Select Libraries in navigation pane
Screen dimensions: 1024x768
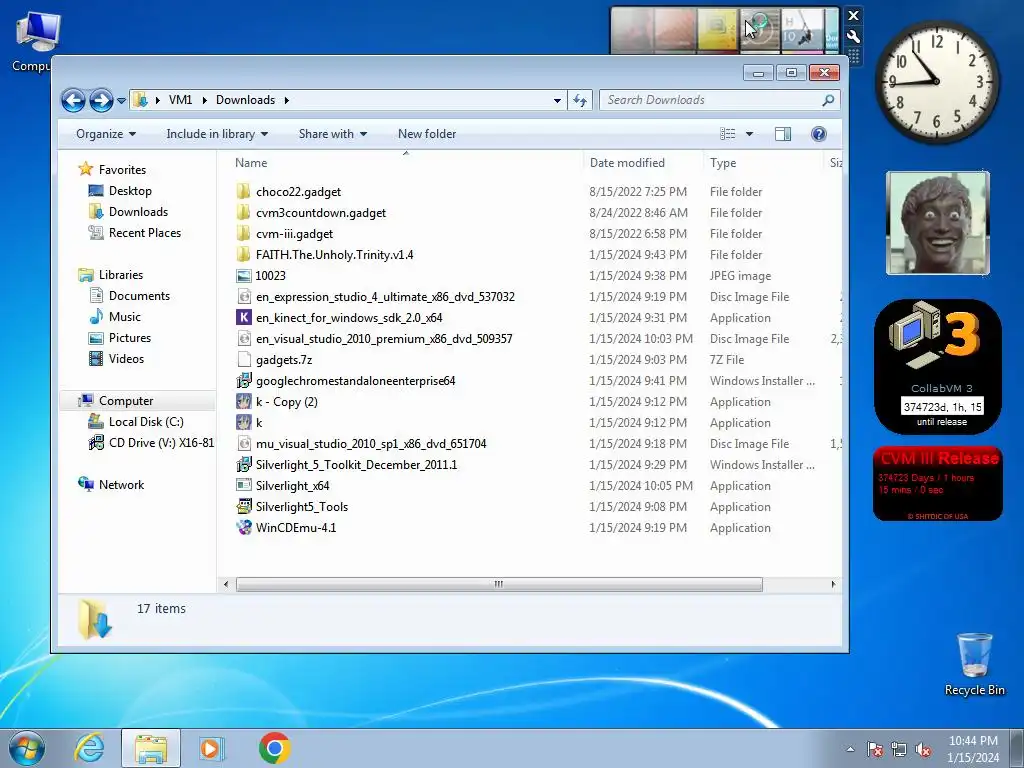point(120,275)
